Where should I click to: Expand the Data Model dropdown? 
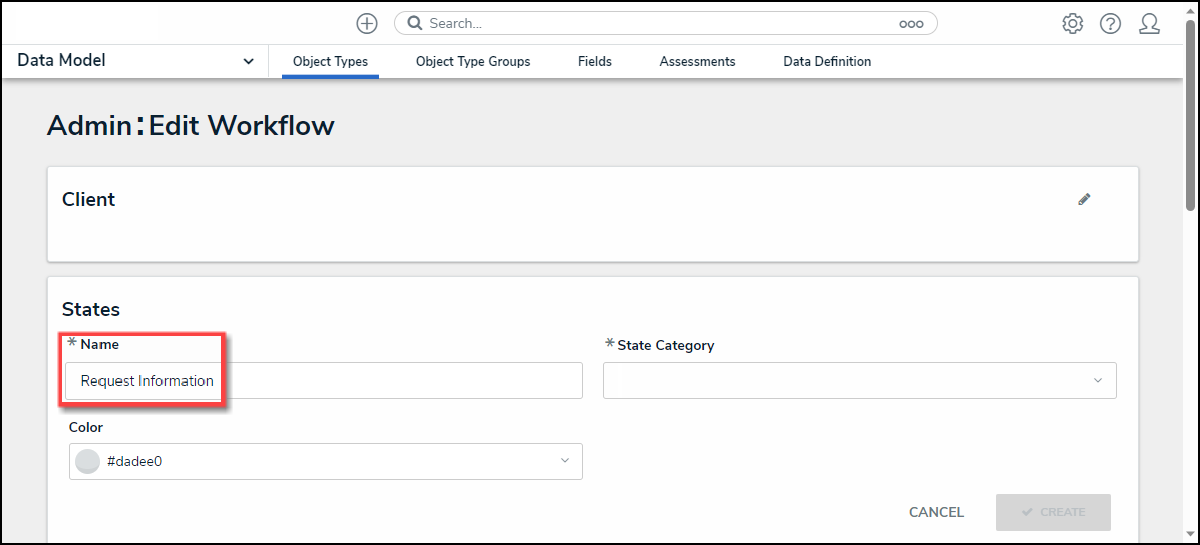(248, 61)
